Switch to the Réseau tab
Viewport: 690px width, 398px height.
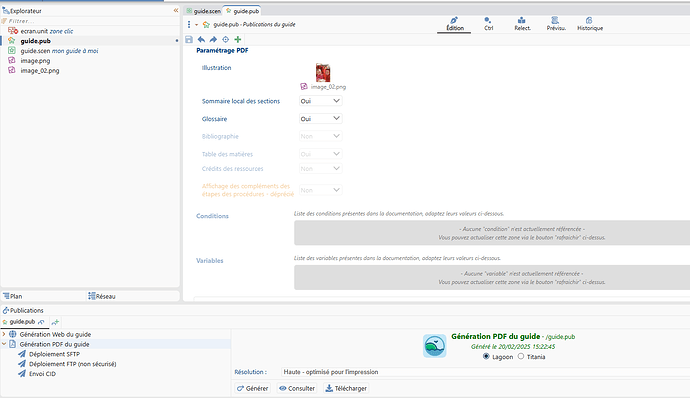pyautogui.click(x=102, y=296)
